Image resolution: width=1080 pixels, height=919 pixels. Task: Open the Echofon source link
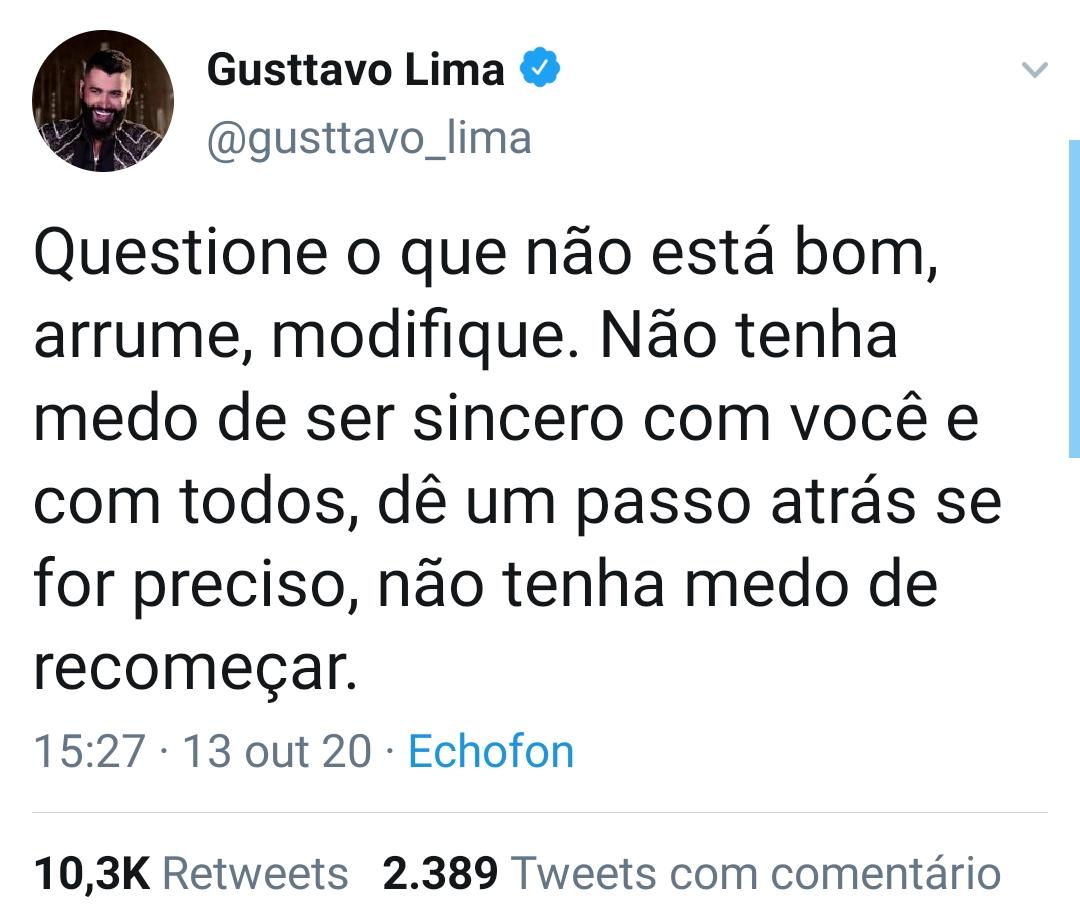click(x=491, y=751)
